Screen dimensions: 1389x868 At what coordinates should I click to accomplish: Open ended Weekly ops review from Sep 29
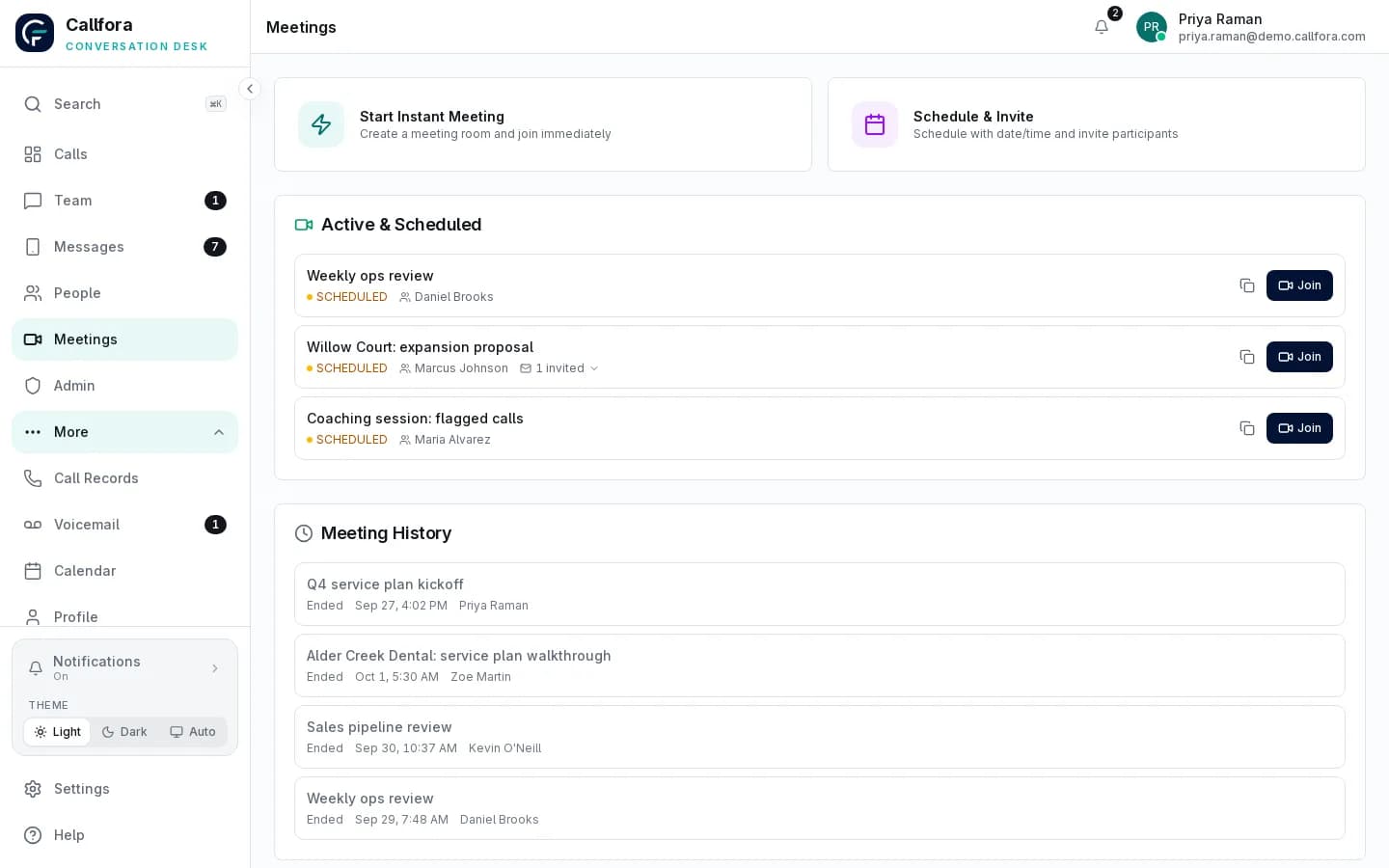(820, 808)
